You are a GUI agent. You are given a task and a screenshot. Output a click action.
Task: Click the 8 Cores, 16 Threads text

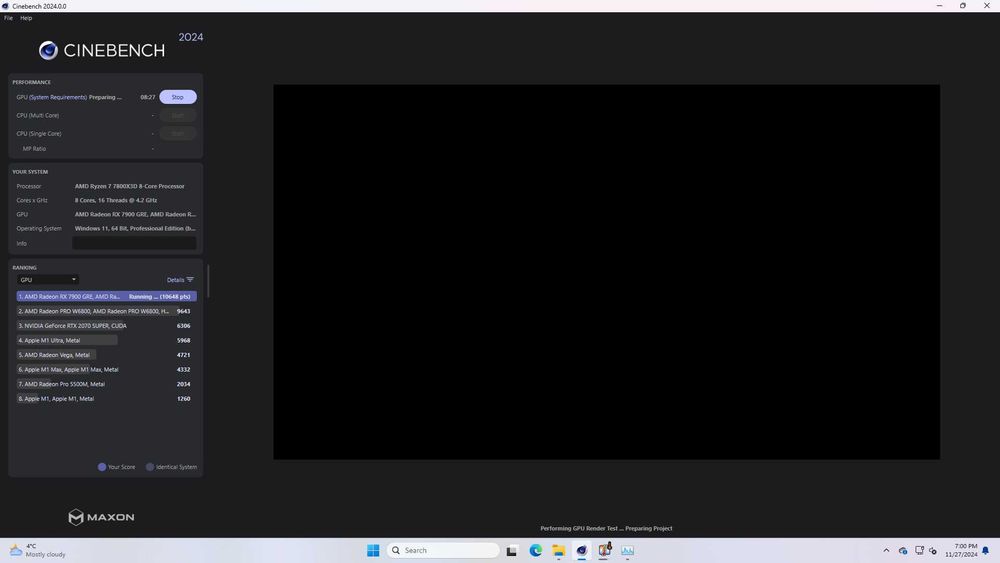(x=115, y=200)
